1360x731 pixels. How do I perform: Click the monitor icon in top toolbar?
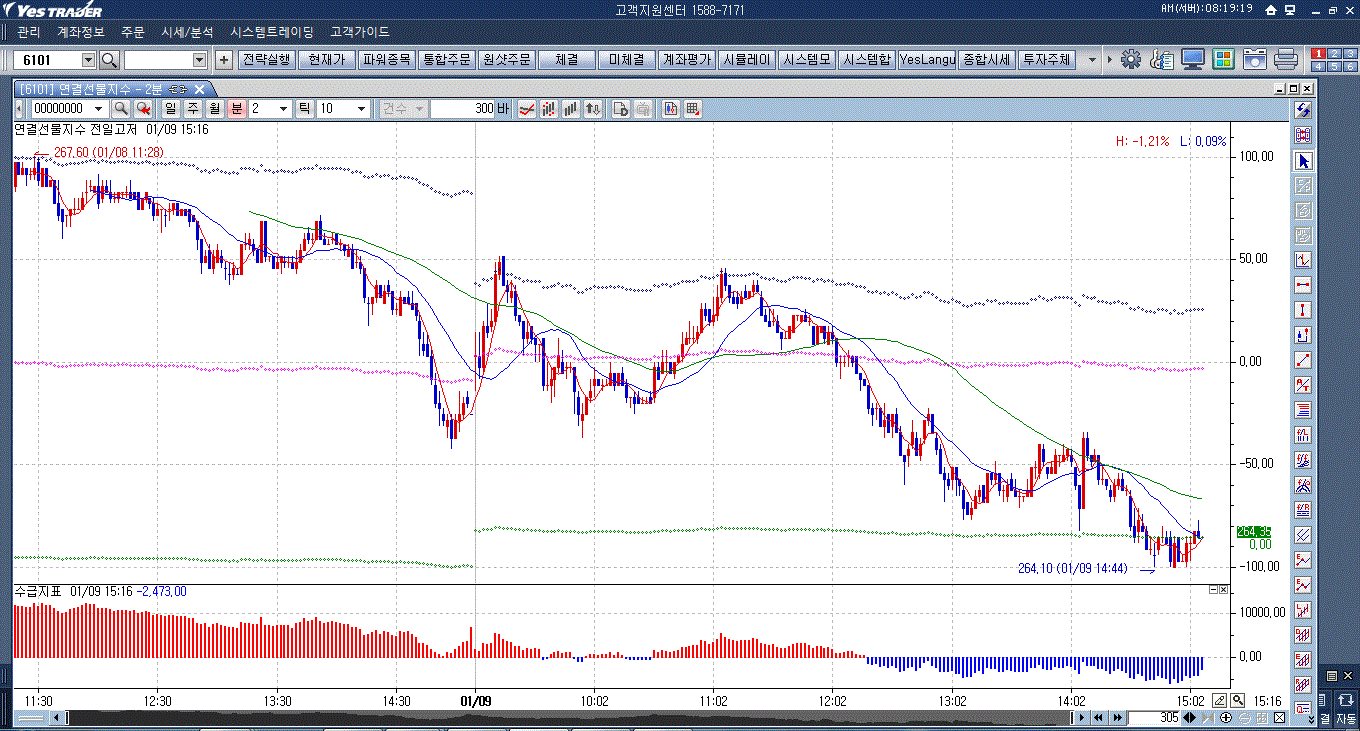pos(1192,60)
